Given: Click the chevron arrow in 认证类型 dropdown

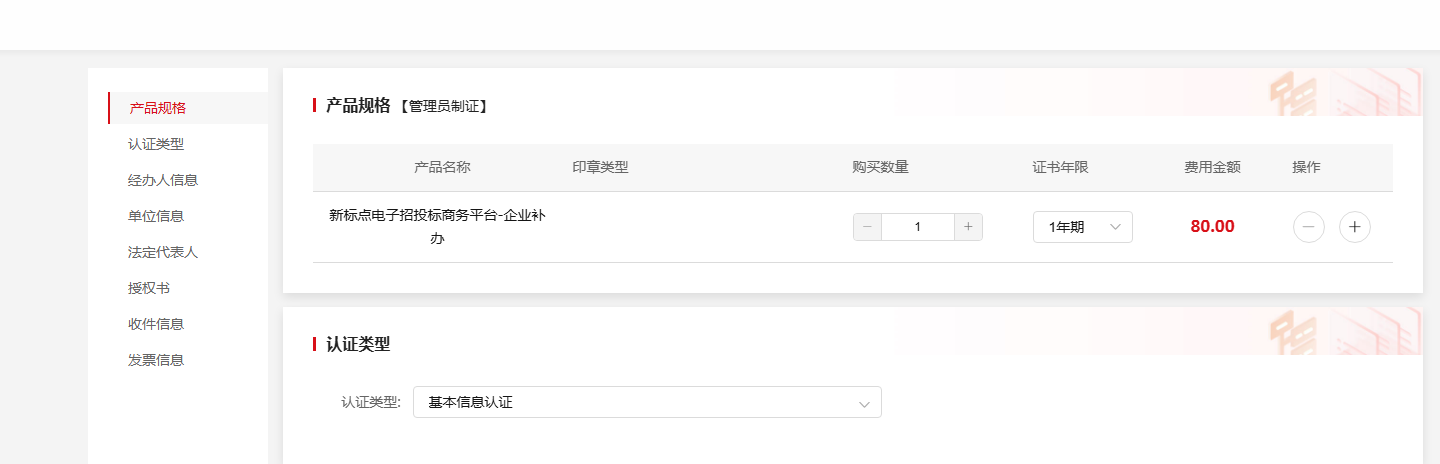Looking at the screenshot, I should pyautogui.click(x=864, y=403).
